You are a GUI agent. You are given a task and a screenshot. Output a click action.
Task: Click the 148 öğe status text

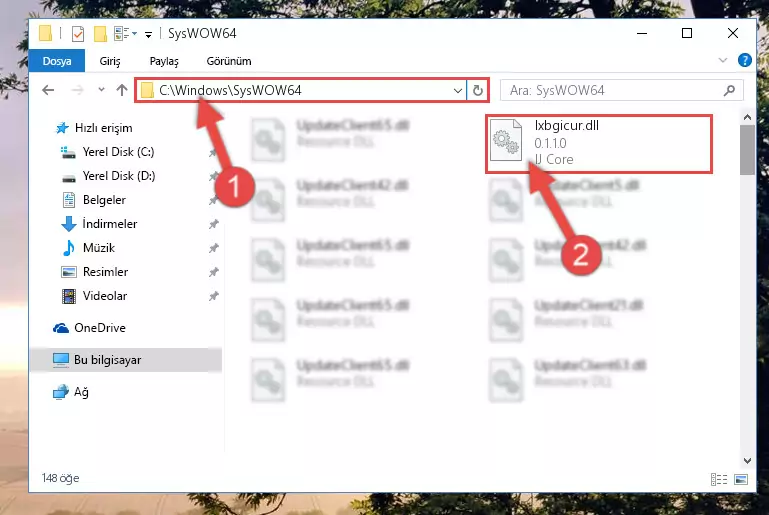(60, 478)
